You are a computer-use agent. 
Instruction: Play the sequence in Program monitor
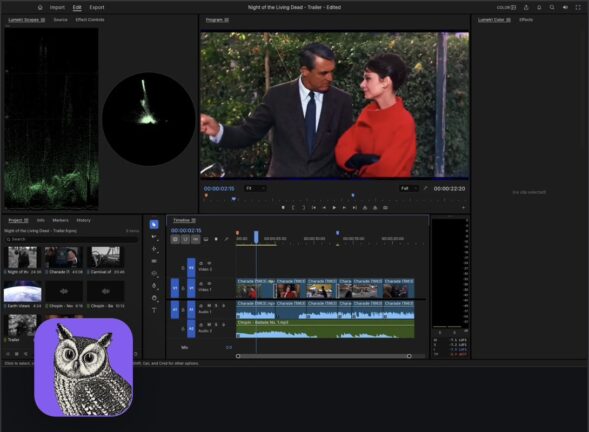[x=334, y=207]
